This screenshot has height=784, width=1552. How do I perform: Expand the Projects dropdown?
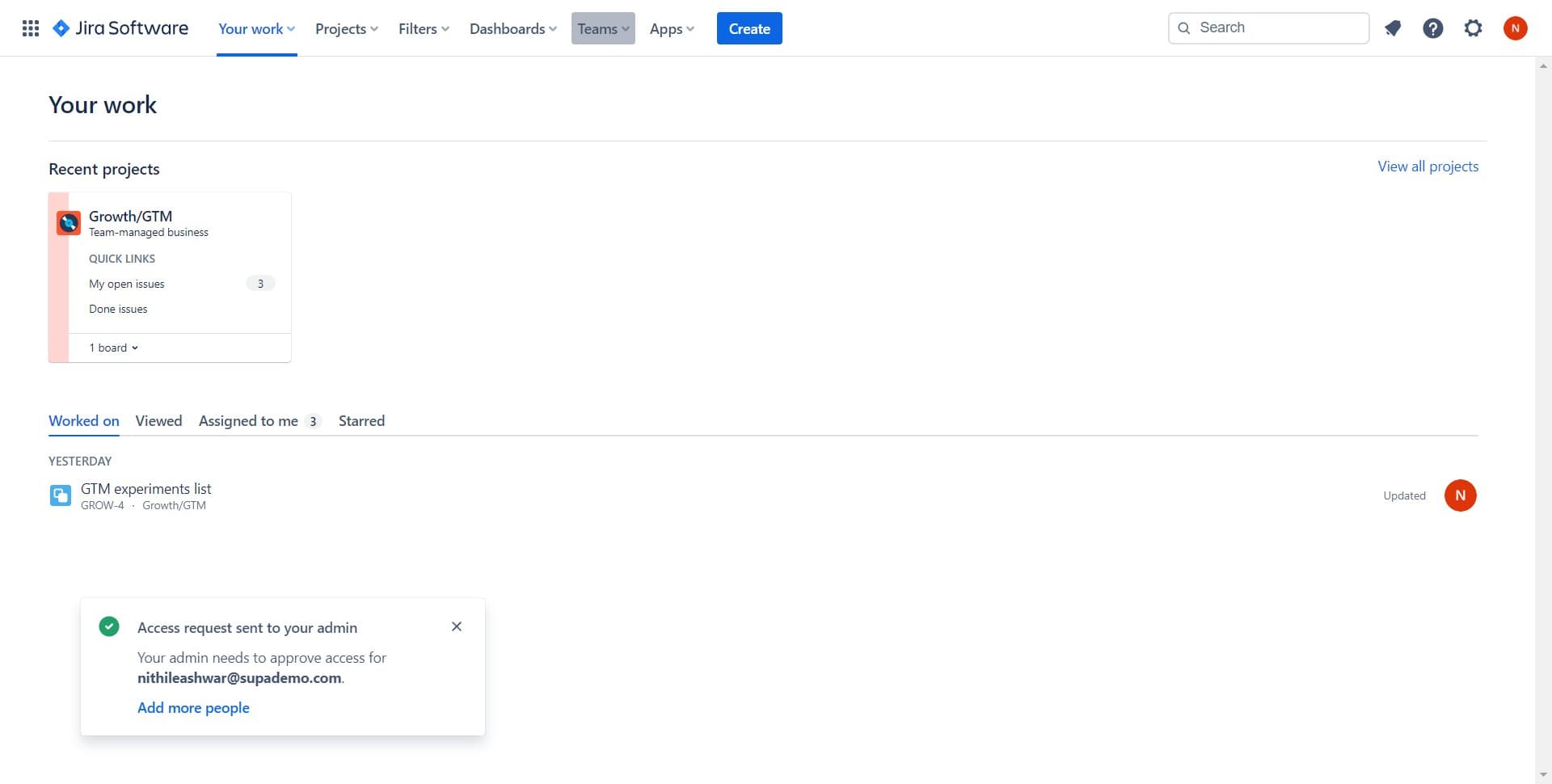coord(346,27)
